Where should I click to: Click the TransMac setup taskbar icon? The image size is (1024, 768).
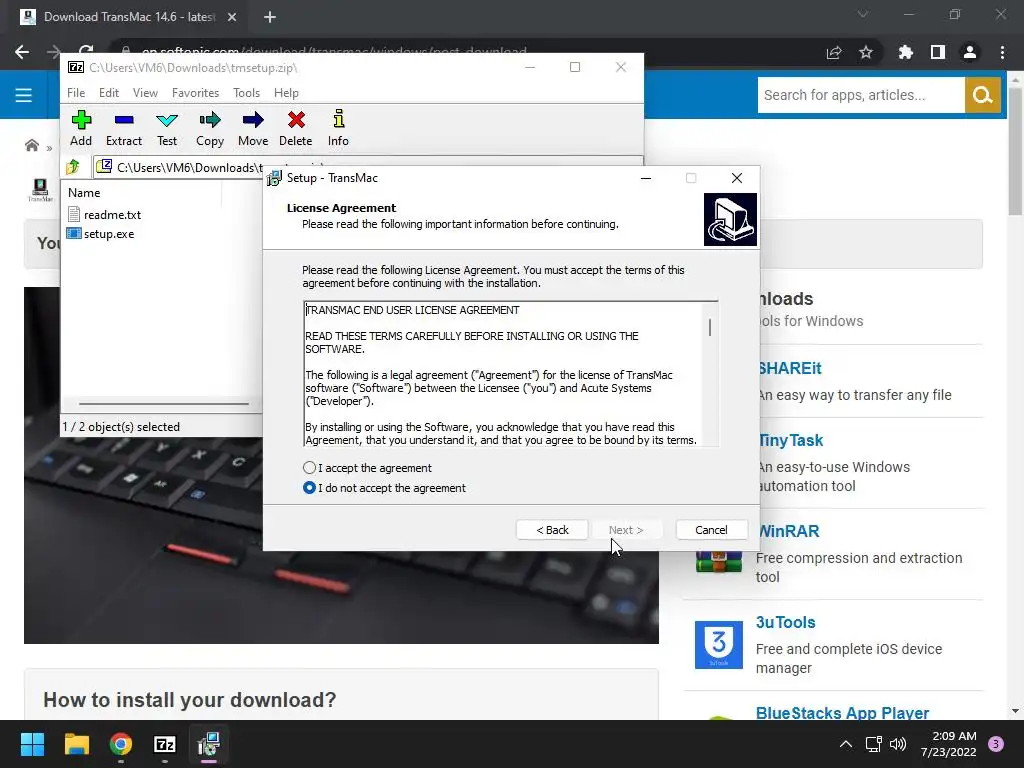pos(209,744)
